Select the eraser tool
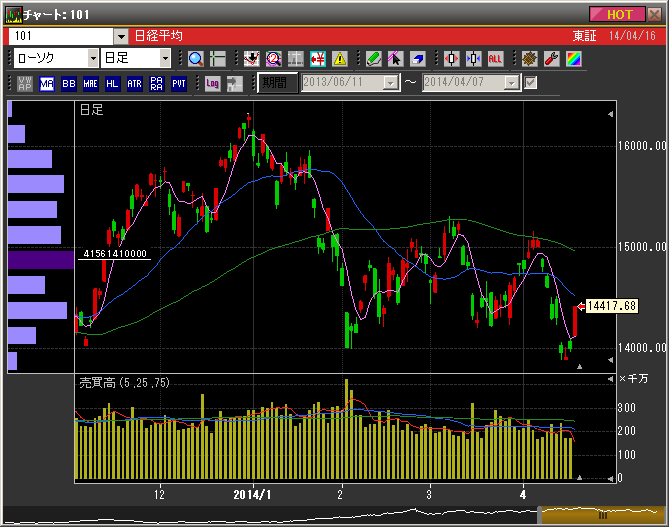 coord(418,59)
